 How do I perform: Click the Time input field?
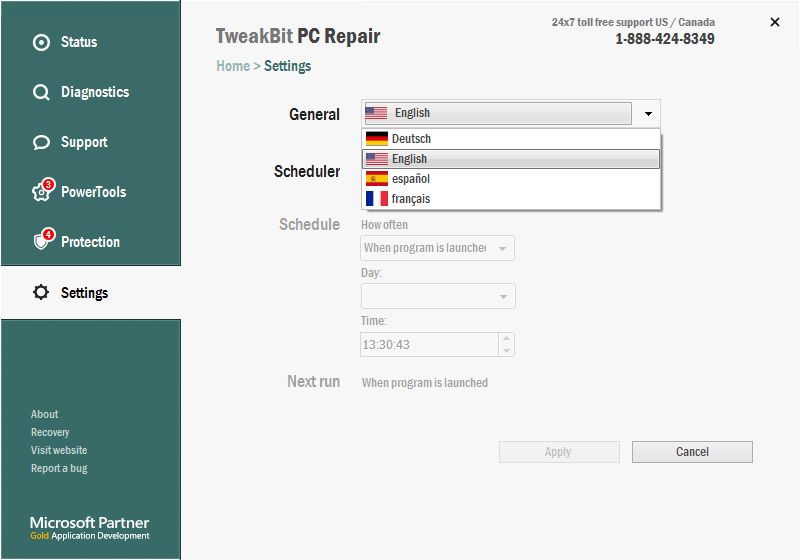pyautogui.click(x=429, y=344)
